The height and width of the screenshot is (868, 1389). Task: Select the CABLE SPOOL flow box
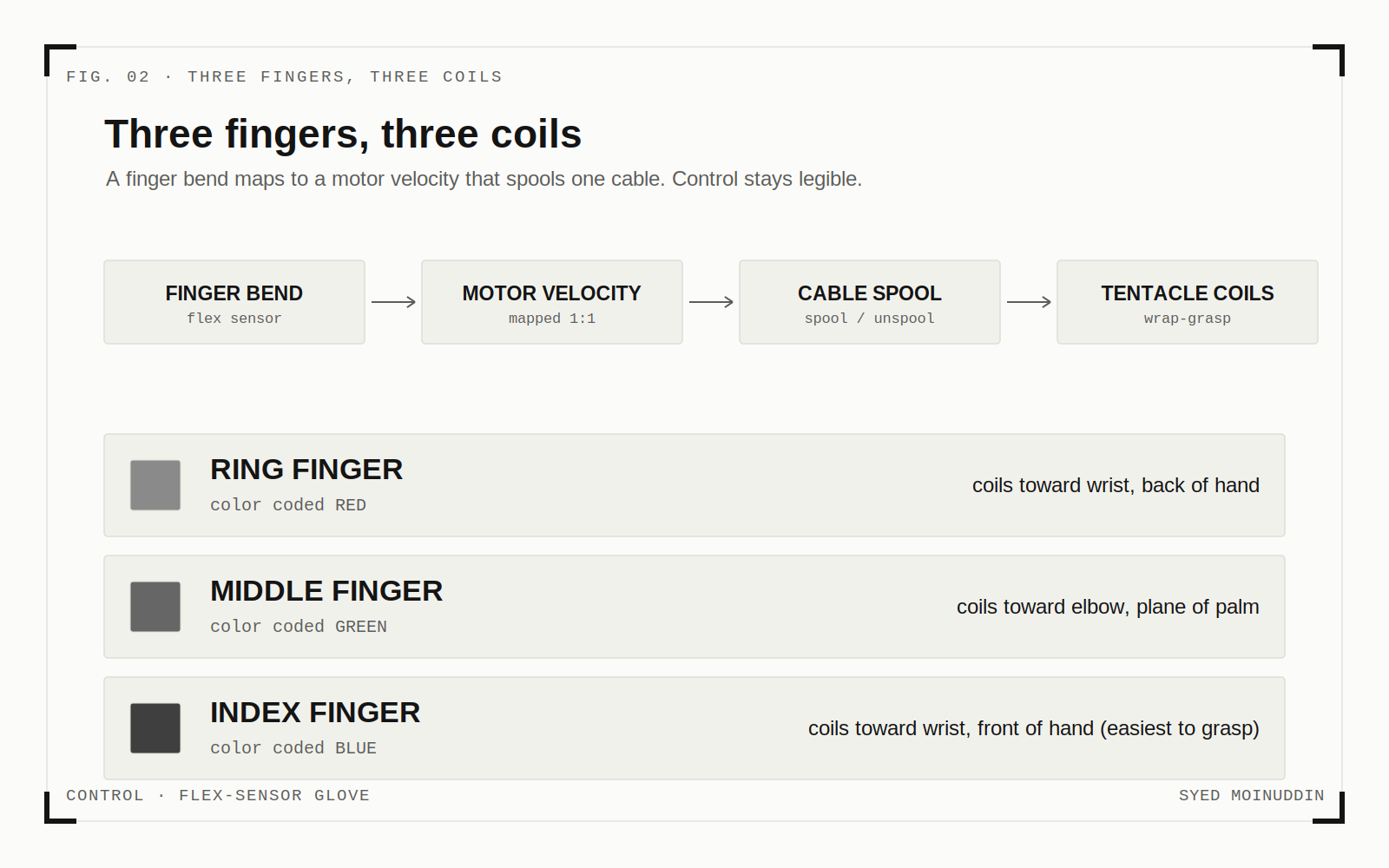[870, 302]
